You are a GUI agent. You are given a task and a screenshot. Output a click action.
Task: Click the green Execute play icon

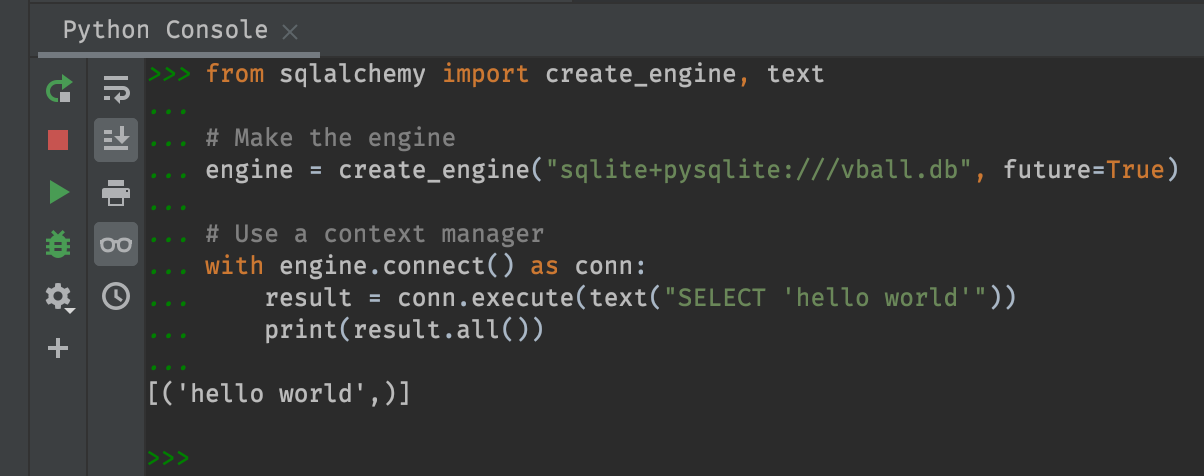pos(59,192)
